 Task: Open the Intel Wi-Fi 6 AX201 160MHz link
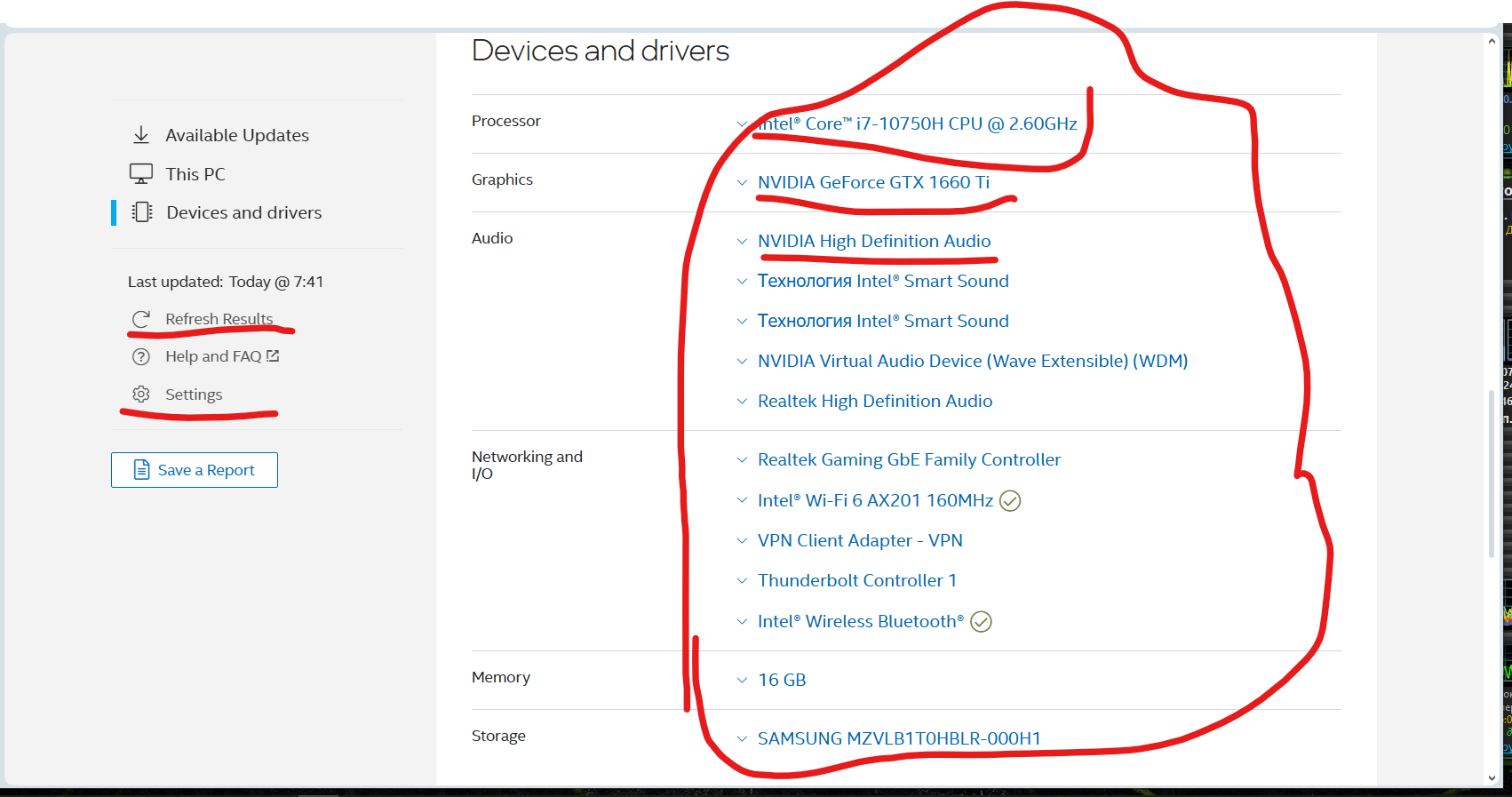pyautogui.click(x=875, y=500)
